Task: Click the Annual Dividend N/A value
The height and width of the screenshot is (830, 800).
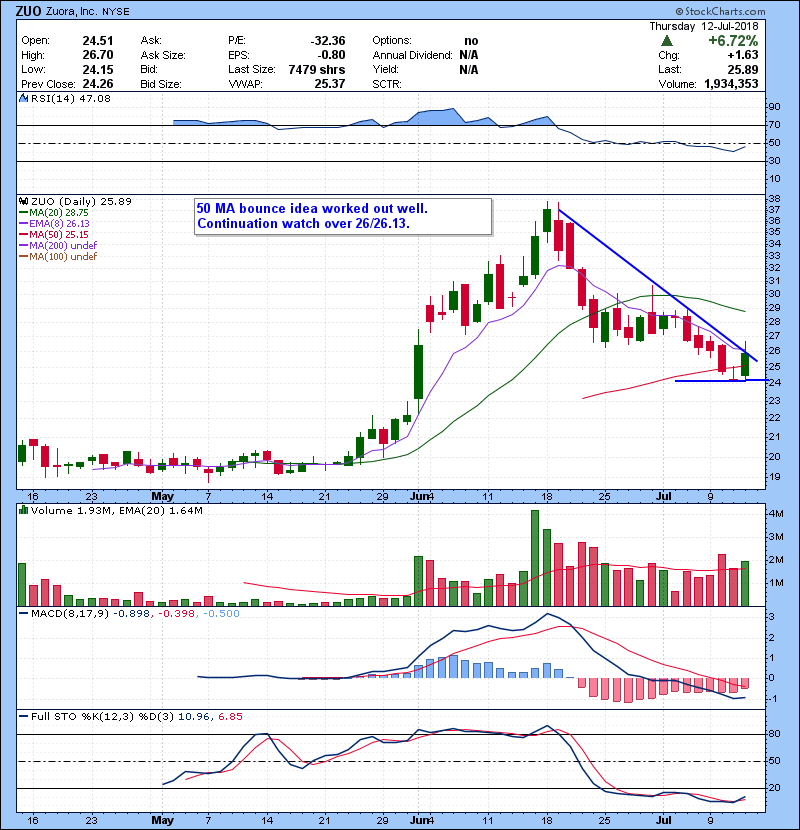Action: [469, 55]
